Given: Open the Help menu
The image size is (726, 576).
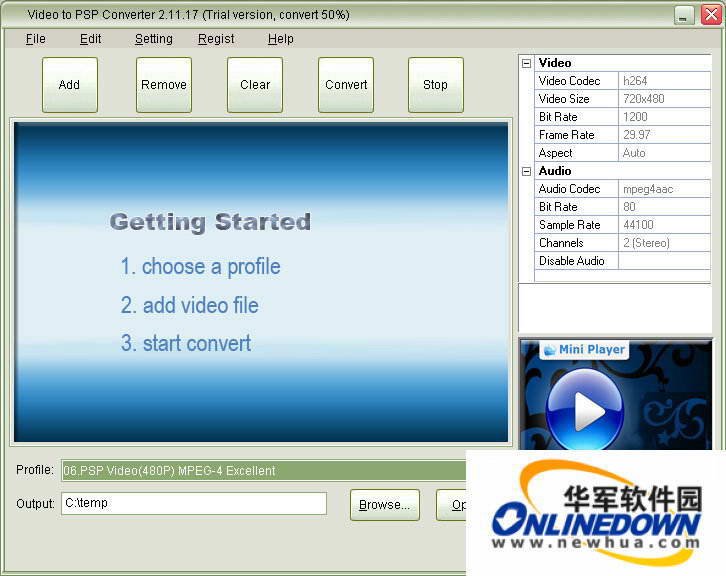Looking at the screenshot, I should point(281,39).
